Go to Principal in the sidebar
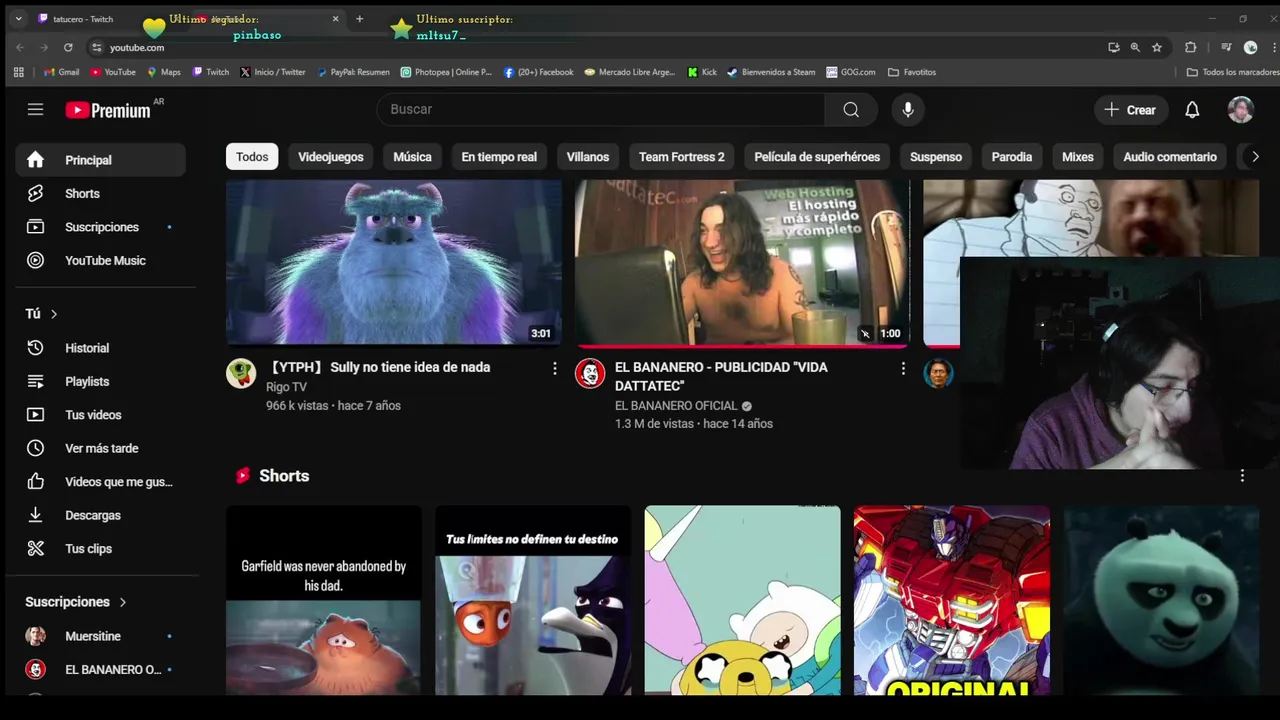Image resolution: width=1280 pixels, height=720 pixels. [100, 160]
